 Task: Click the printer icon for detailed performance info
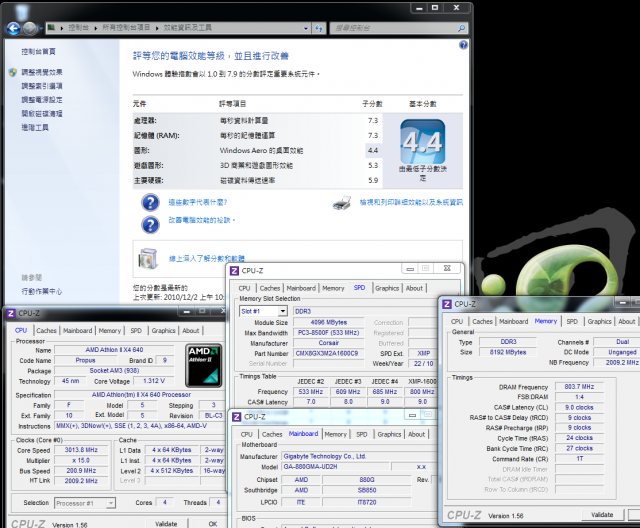(342, 203)
